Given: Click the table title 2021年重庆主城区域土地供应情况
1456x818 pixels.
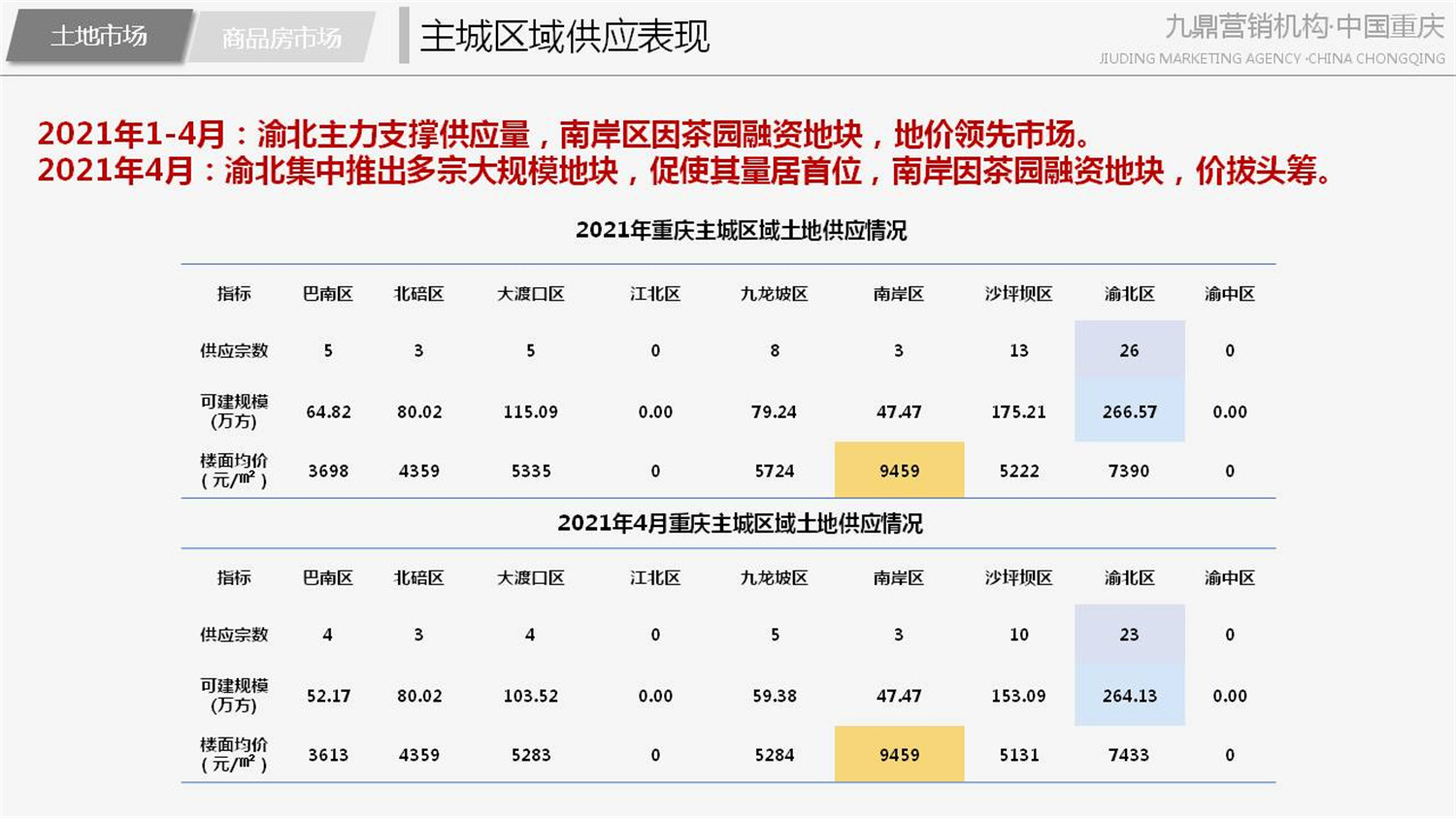Looking at the screenshot, I should click(741, 231).
